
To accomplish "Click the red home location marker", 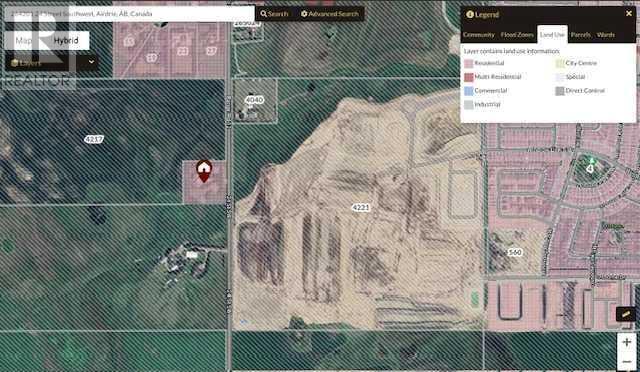I will (204, 171).
